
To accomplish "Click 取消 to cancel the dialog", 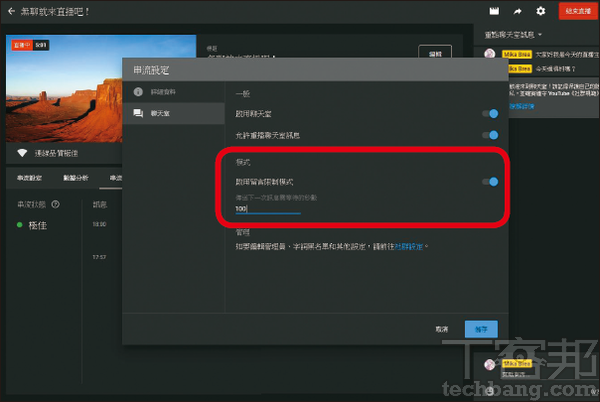I will click(x=442, y=328).
